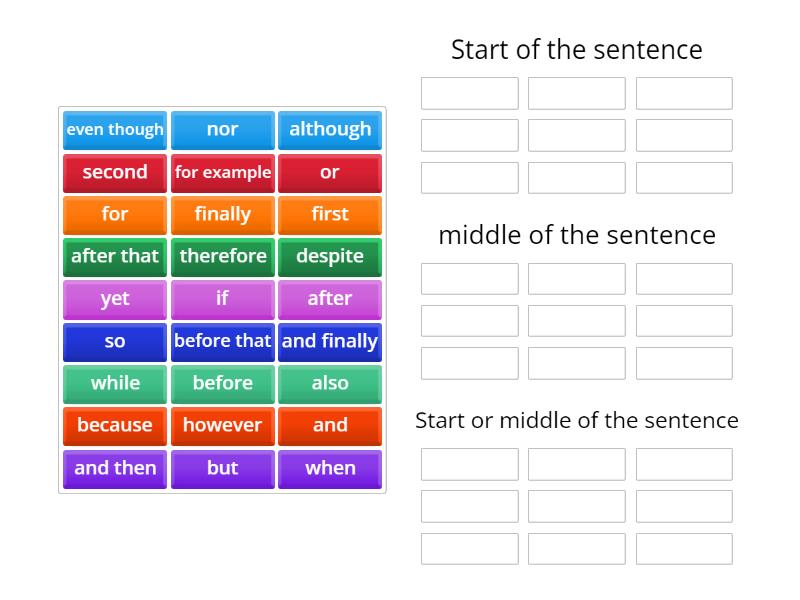The height and width of the screenshot is (600, 800).
Task: Click the red 'for example' tile
Action: click(222, 172)
